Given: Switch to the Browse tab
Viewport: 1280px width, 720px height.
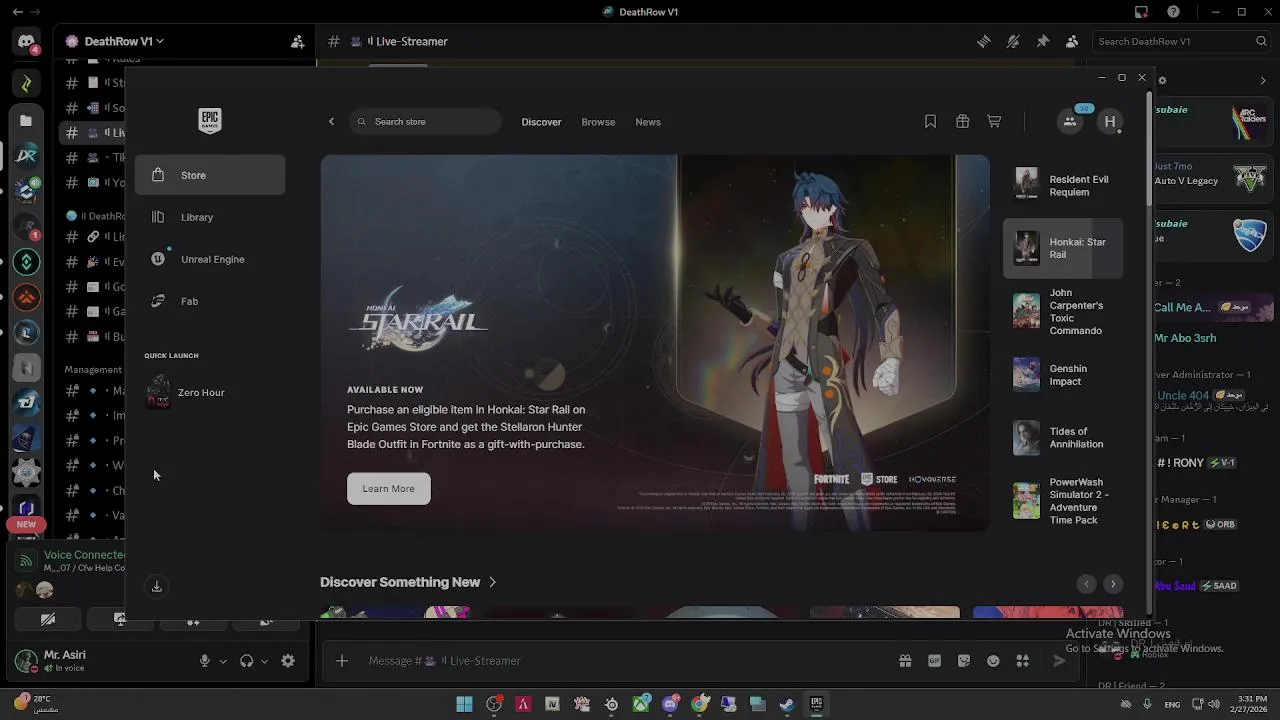Looking at the screenshot, I should coord(598,122).
